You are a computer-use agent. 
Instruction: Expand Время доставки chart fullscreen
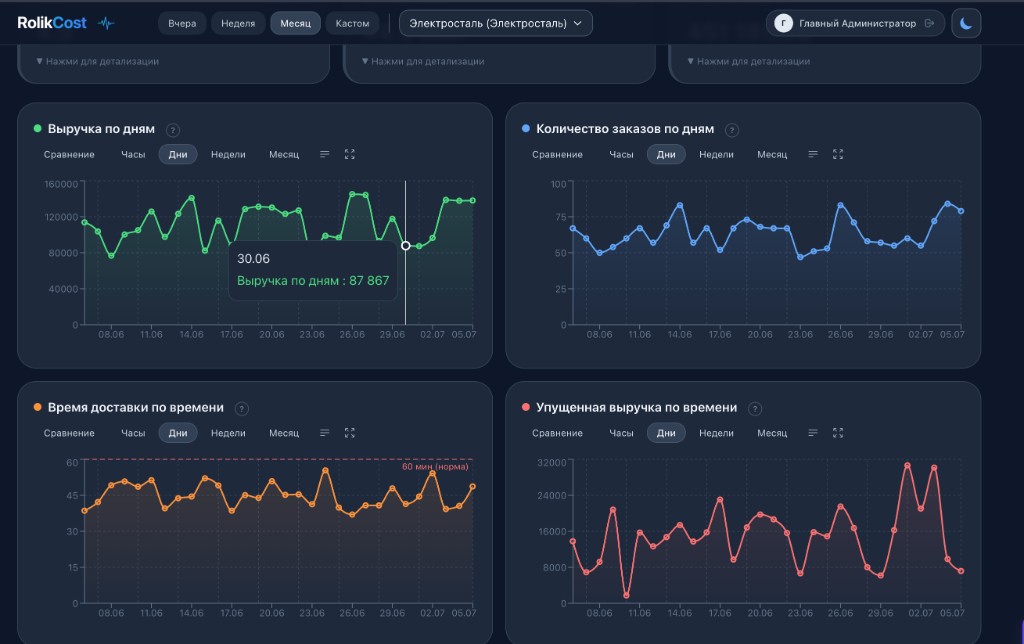point(349,432)
